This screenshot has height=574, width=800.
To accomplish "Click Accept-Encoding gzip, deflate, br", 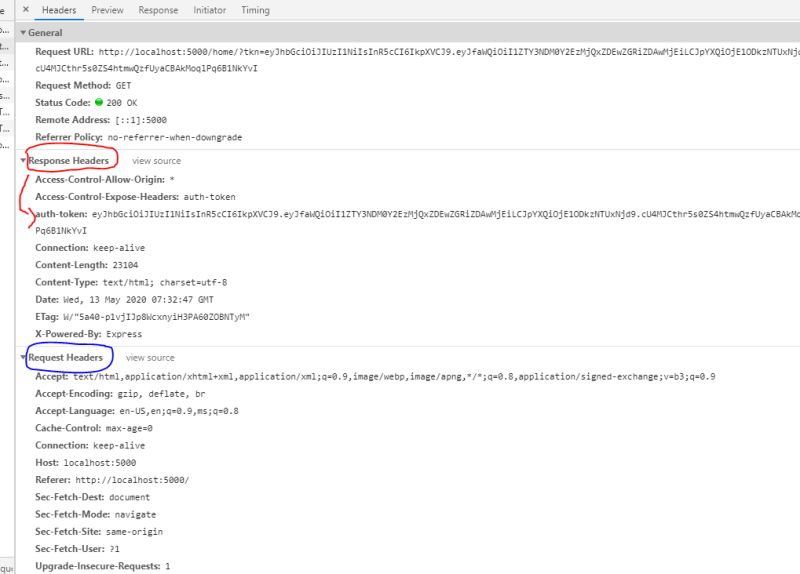I will click(x=161, y=394).
